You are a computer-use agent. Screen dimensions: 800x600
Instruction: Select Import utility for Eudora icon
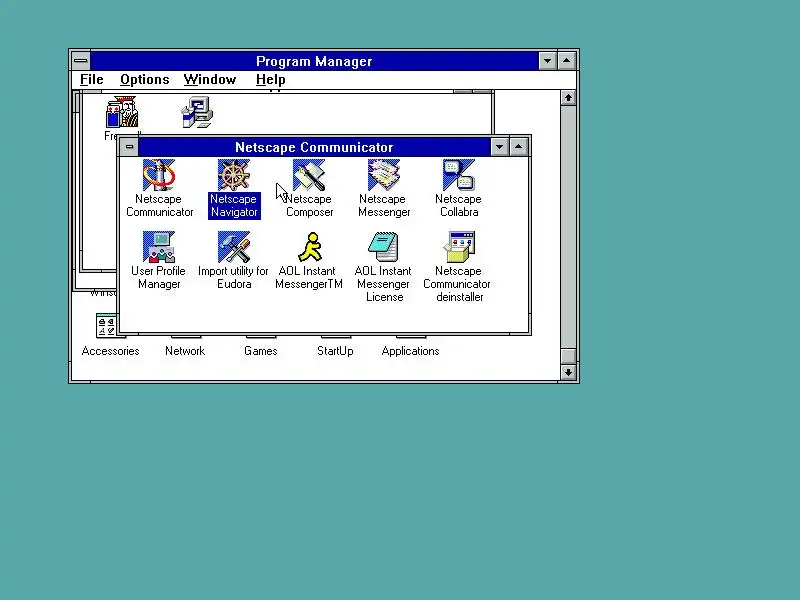[x=234, y=247]
